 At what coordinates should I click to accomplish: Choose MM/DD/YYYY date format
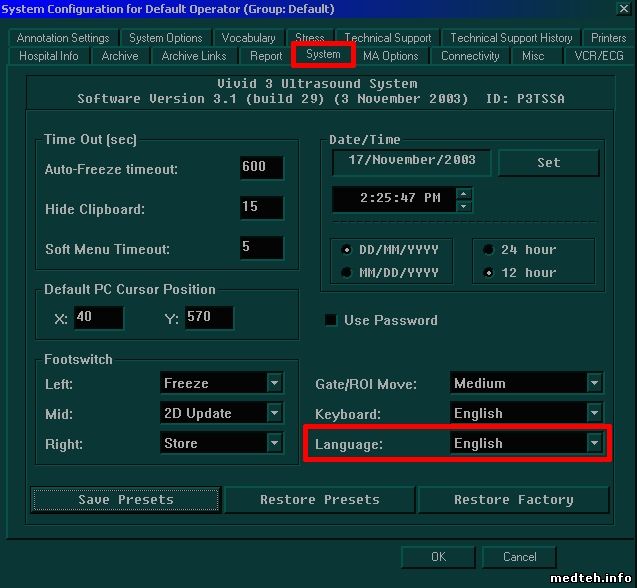click(x=346, y=272)
